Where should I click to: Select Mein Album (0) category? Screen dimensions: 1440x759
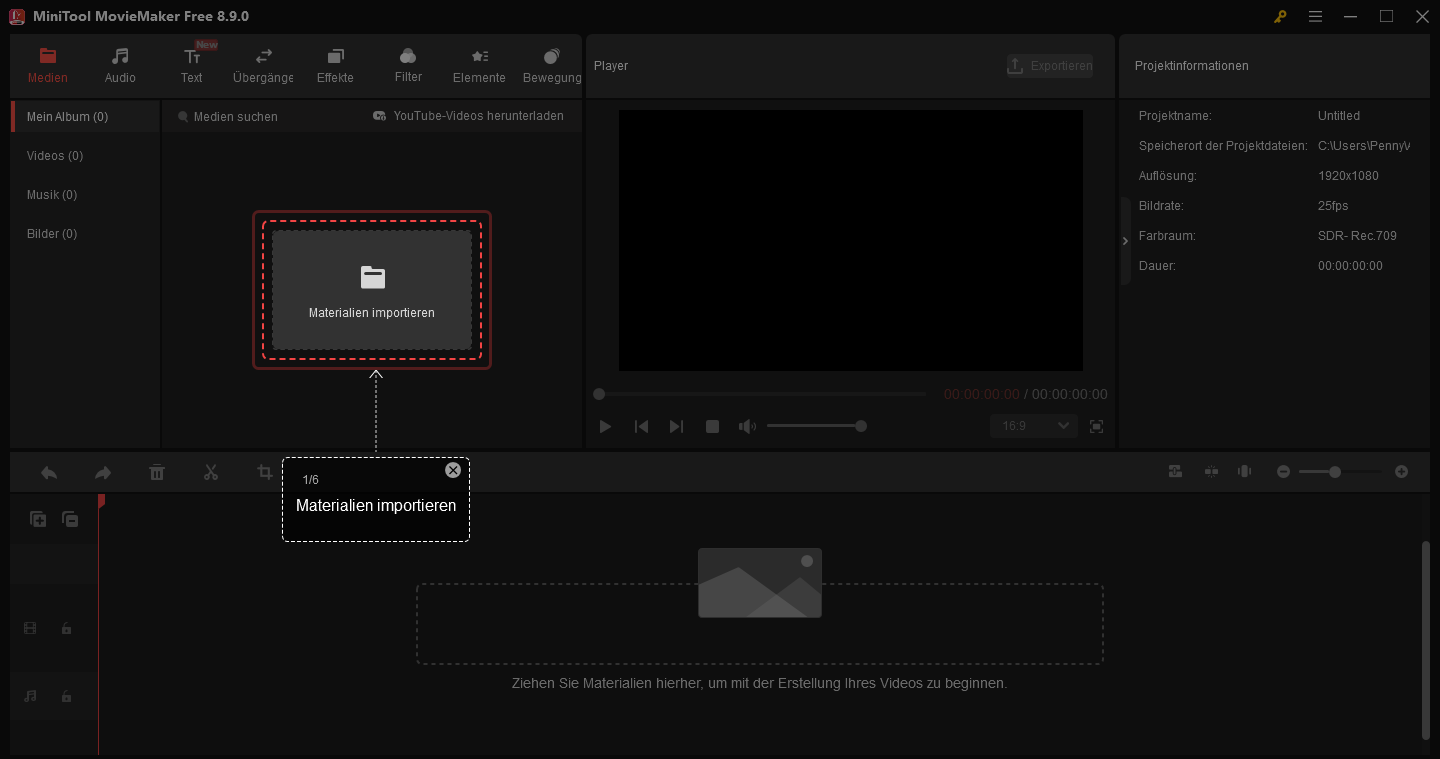click(86, 117)
